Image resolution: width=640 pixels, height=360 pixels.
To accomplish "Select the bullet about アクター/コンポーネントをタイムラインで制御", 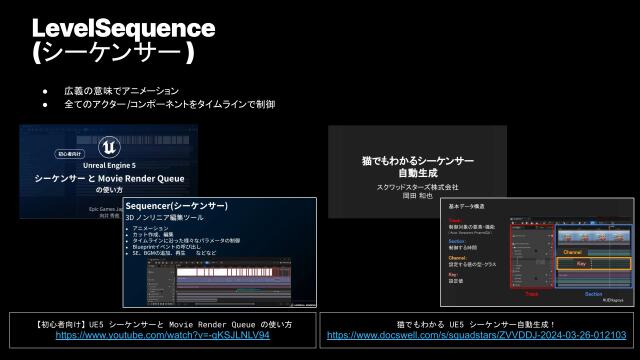I will point(169,104).
